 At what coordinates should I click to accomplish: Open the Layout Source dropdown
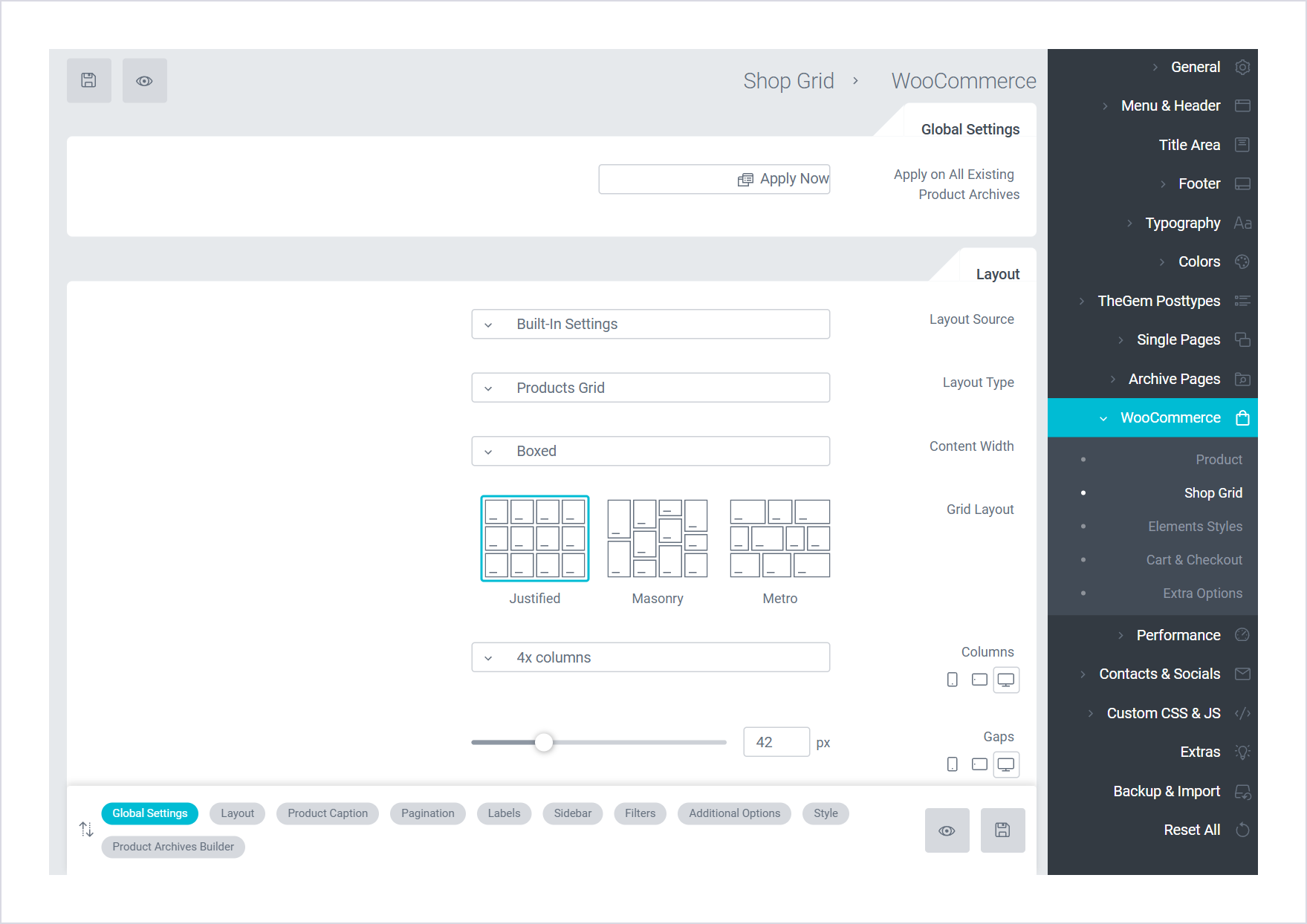coord(651,324)
